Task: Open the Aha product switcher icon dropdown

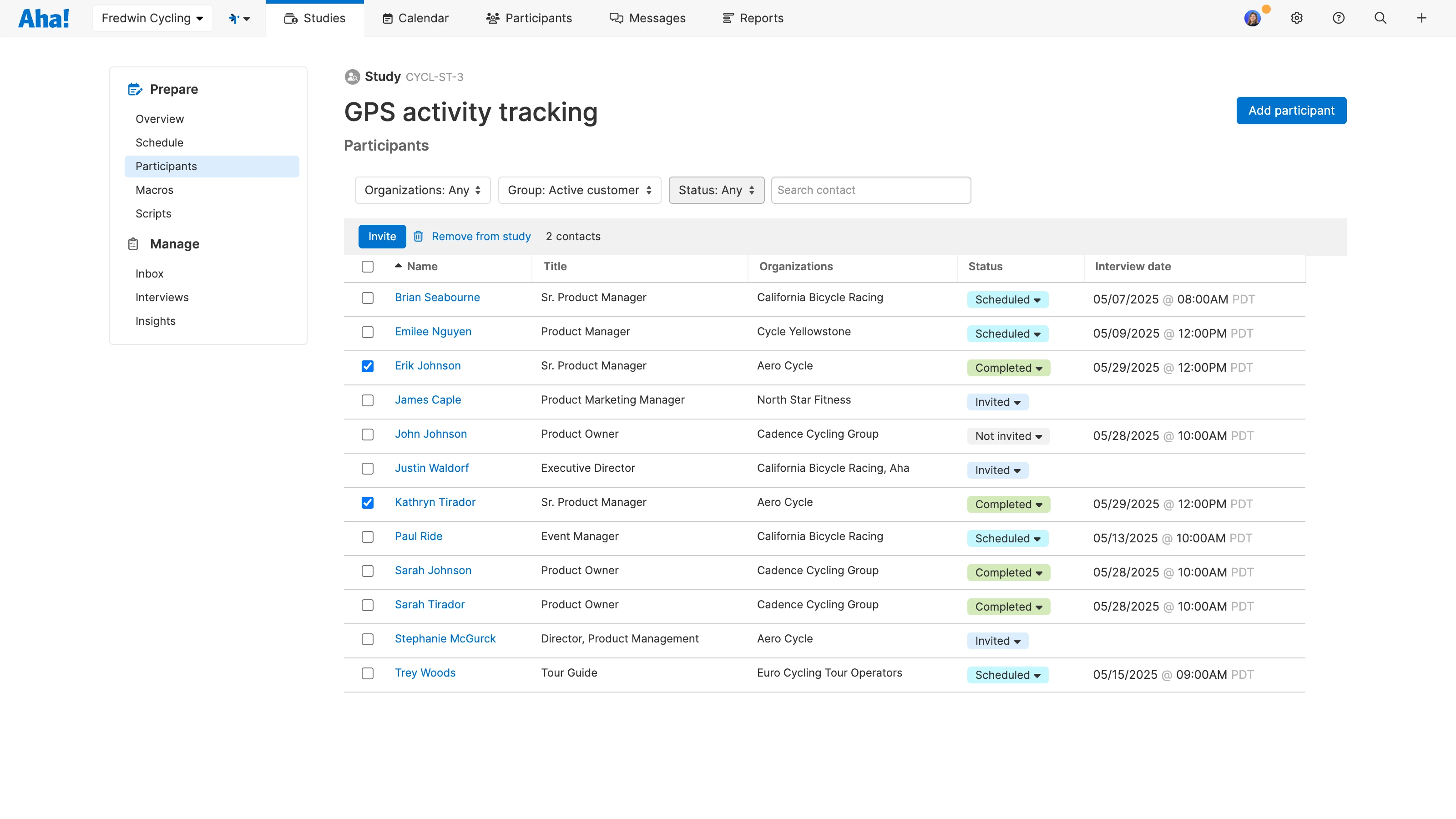Action: click(x=239, y=18)
